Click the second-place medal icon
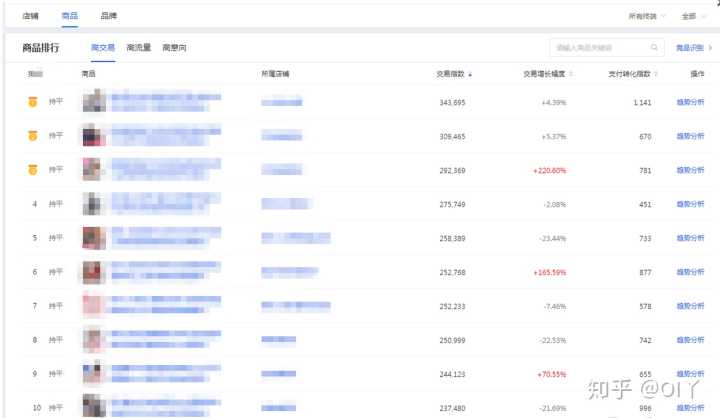720x418 pixels. click(x=33, y=135)
